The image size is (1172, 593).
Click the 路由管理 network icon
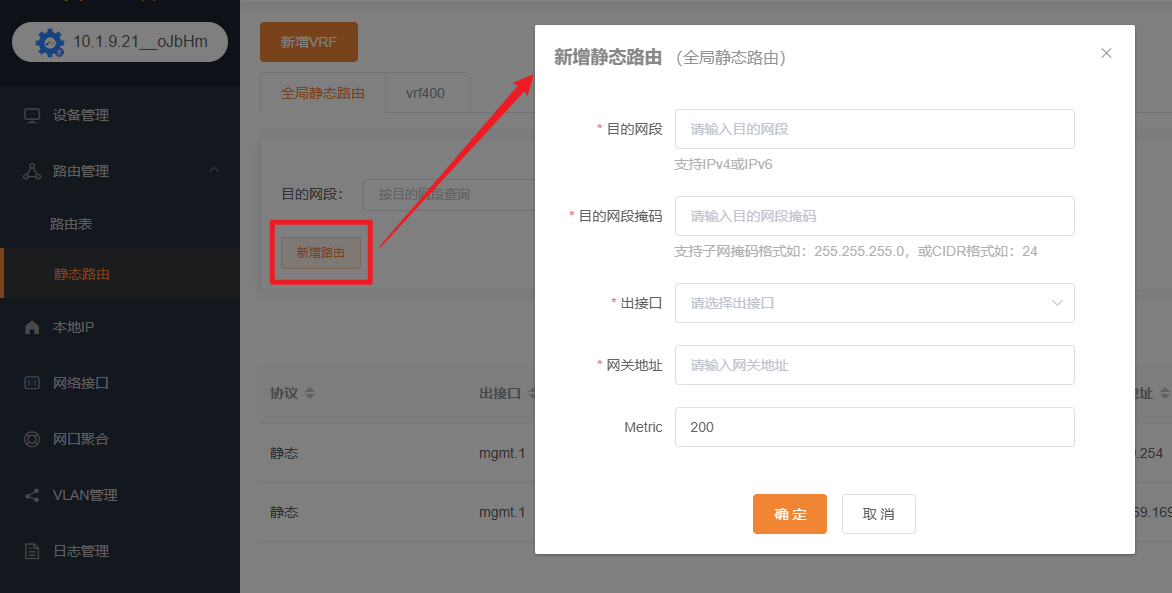click(32, 171)
